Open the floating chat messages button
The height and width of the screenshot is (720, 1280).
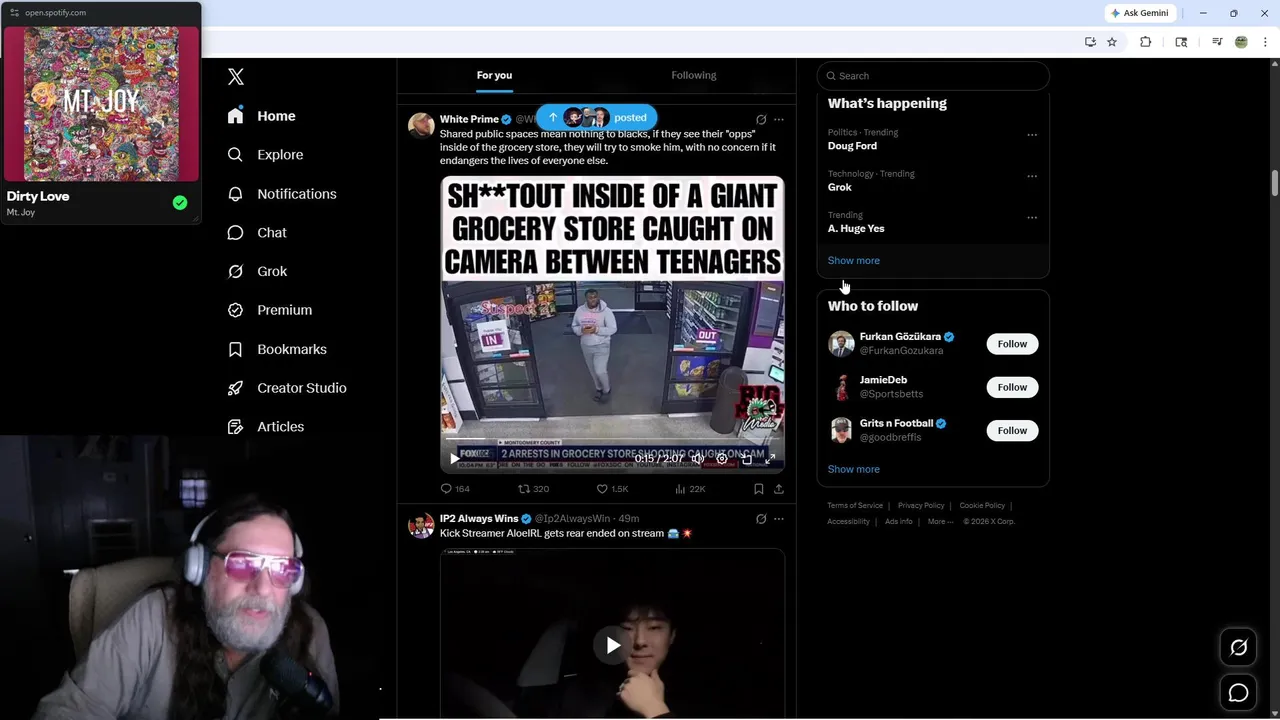pyautogui.click(x=1238, y=693)
